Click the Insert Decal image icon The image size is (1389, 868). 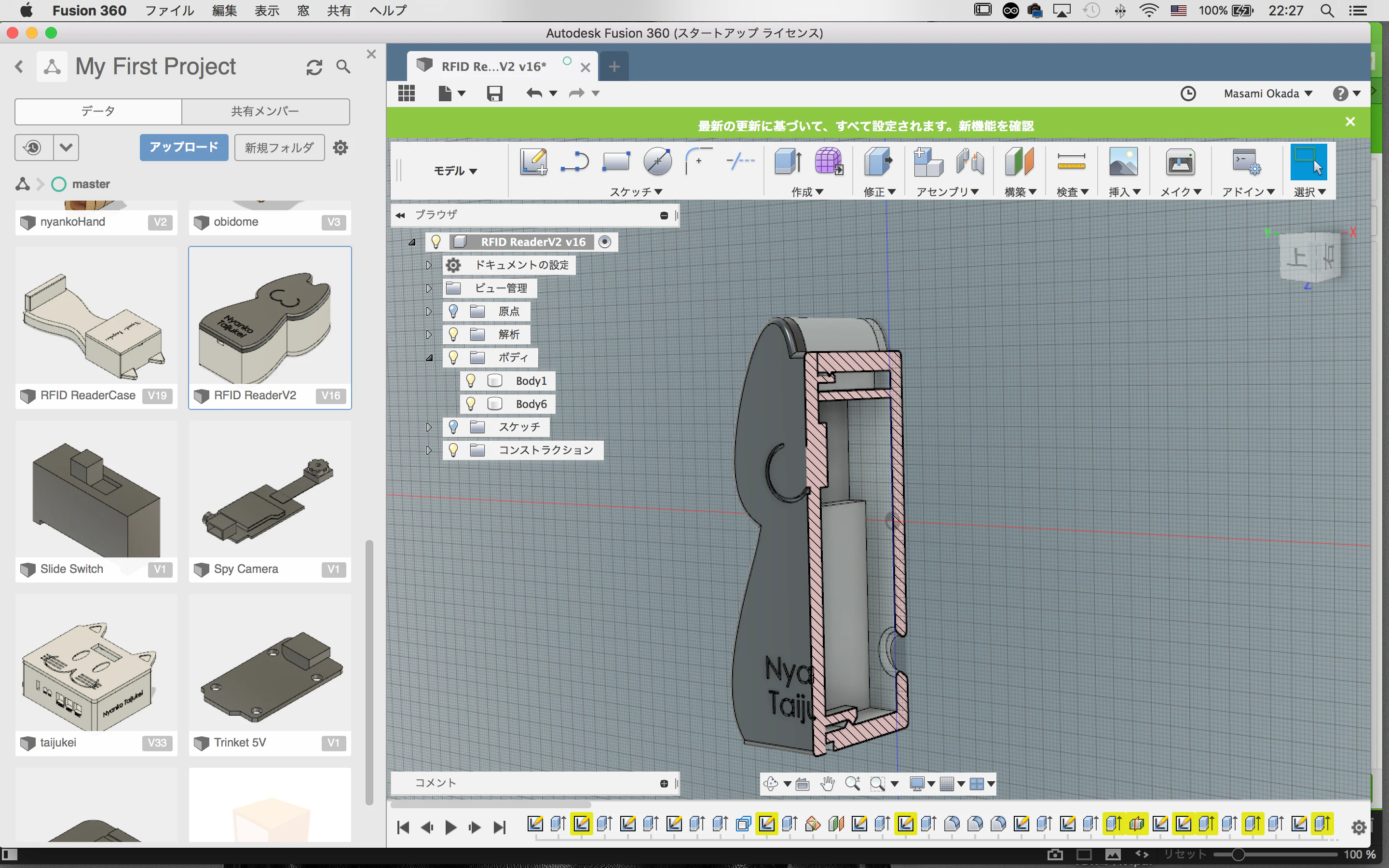pos(1123,162)
